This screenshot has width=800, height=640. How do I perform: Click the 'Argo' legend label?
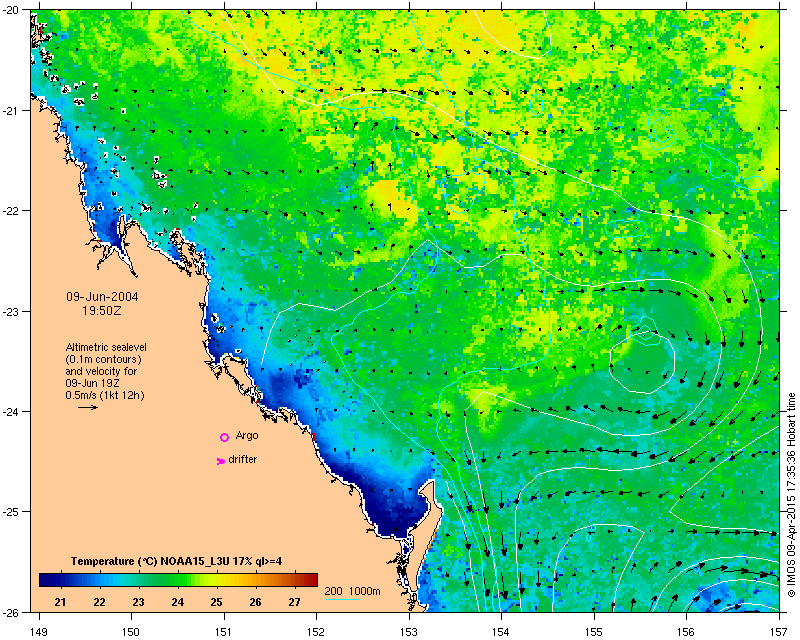pyautogui.click(x=247, y=436)
